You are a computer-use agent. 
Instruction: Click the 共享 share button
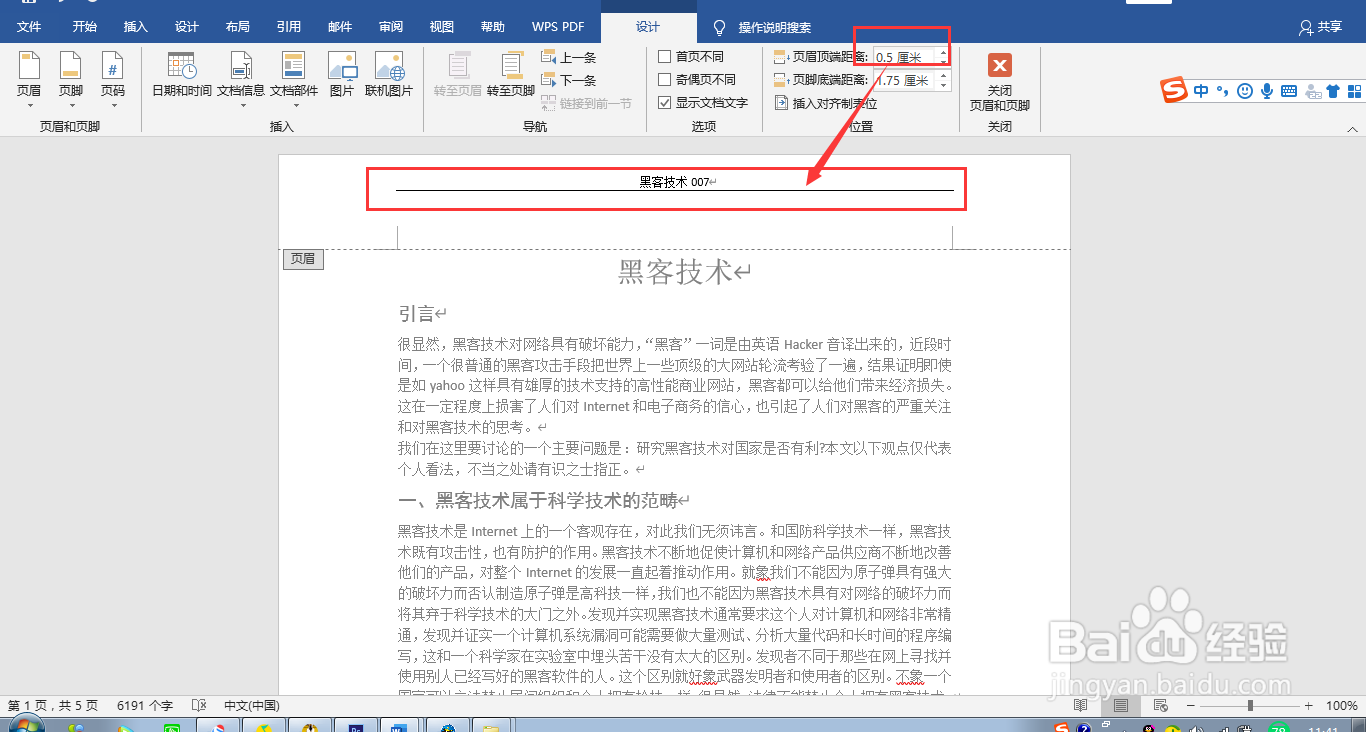pos(1320,27)
